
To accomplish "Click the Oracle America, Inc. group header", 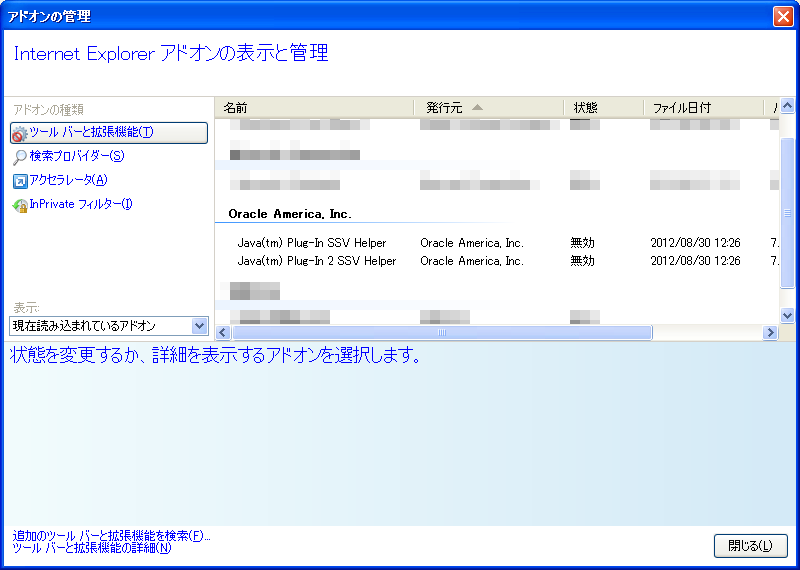I will 289,214.
